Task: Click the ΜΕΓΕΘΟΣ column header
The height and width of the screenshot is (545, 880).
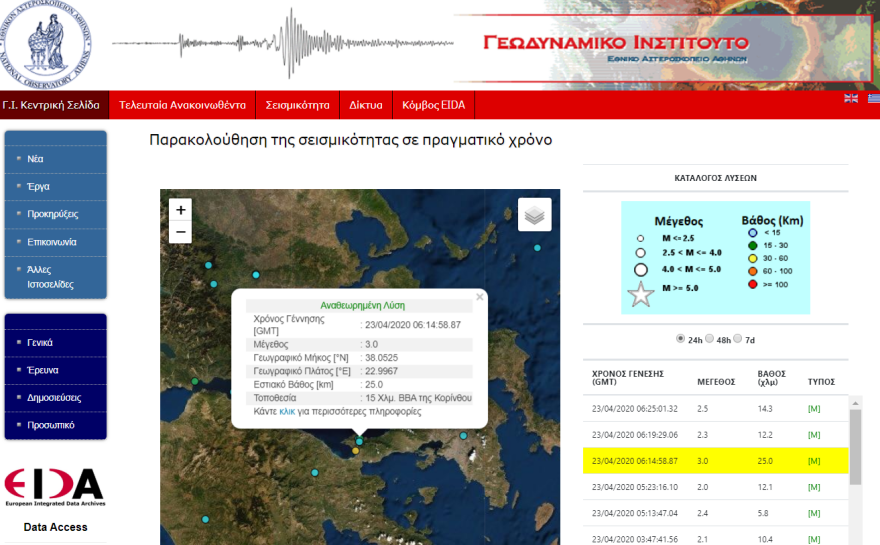Action: tap(716, 382)
